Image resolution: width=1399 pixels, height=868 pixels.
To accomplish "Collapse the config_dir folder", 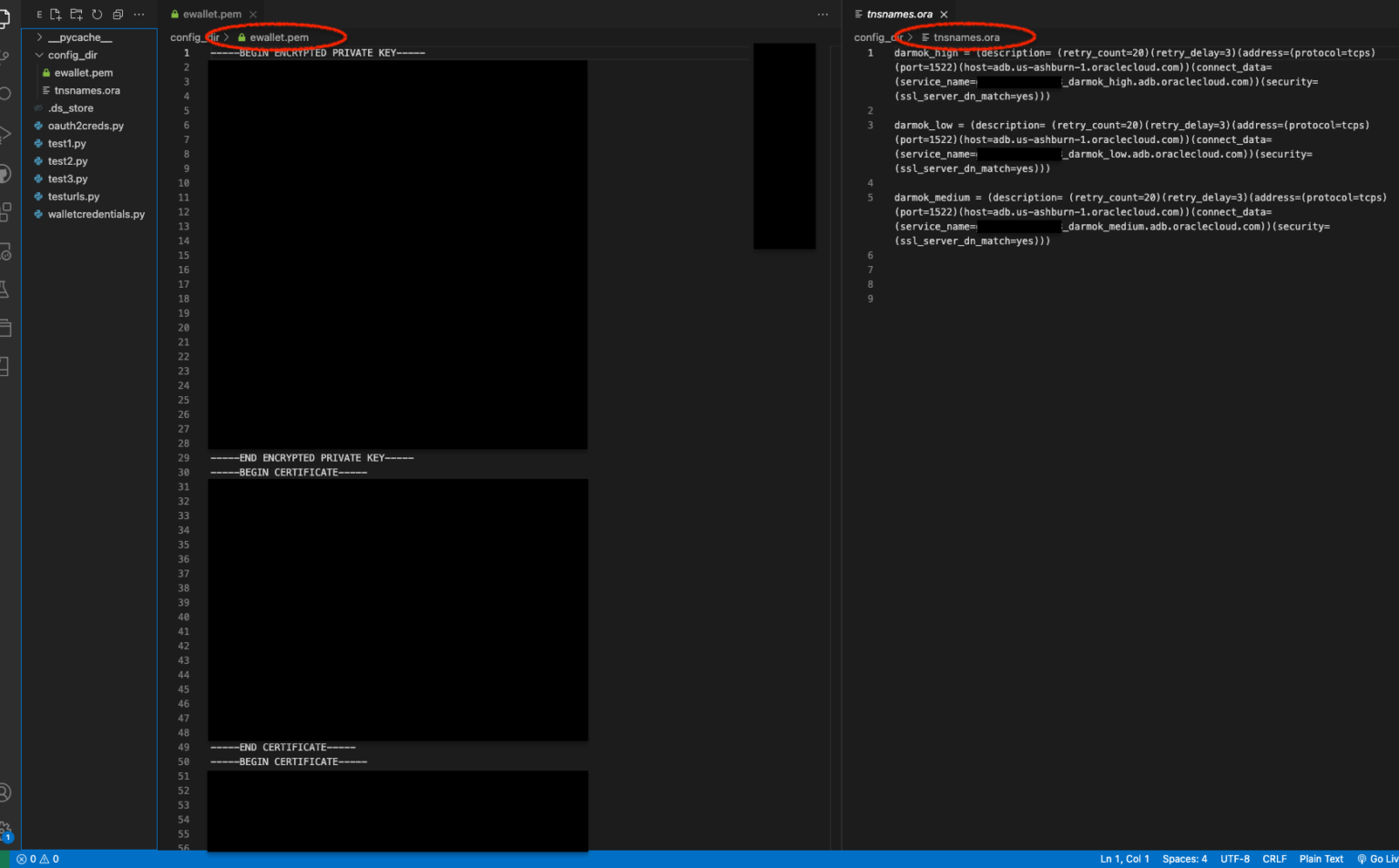I will pyautogui.click(x=72, y=55).
